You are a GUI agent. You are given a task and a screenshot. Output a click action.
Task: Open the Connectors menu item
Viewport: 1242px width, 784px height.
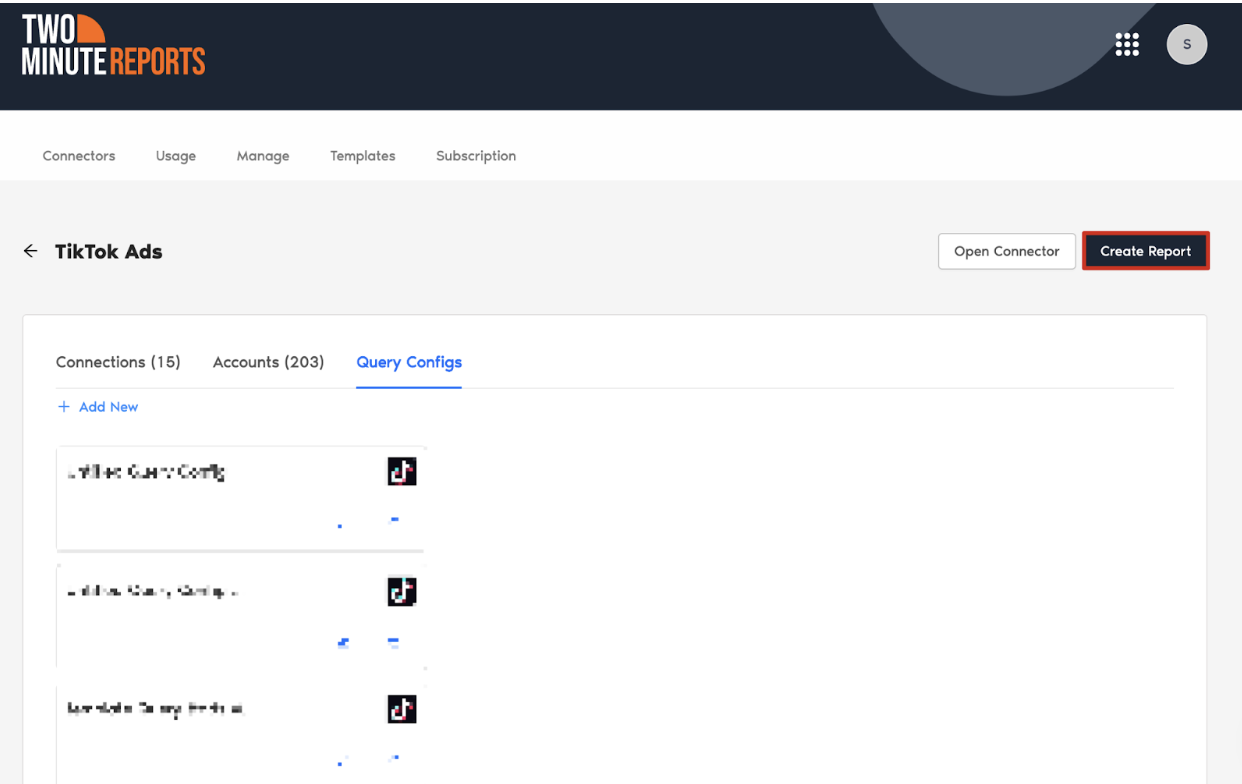pos(79,156)
